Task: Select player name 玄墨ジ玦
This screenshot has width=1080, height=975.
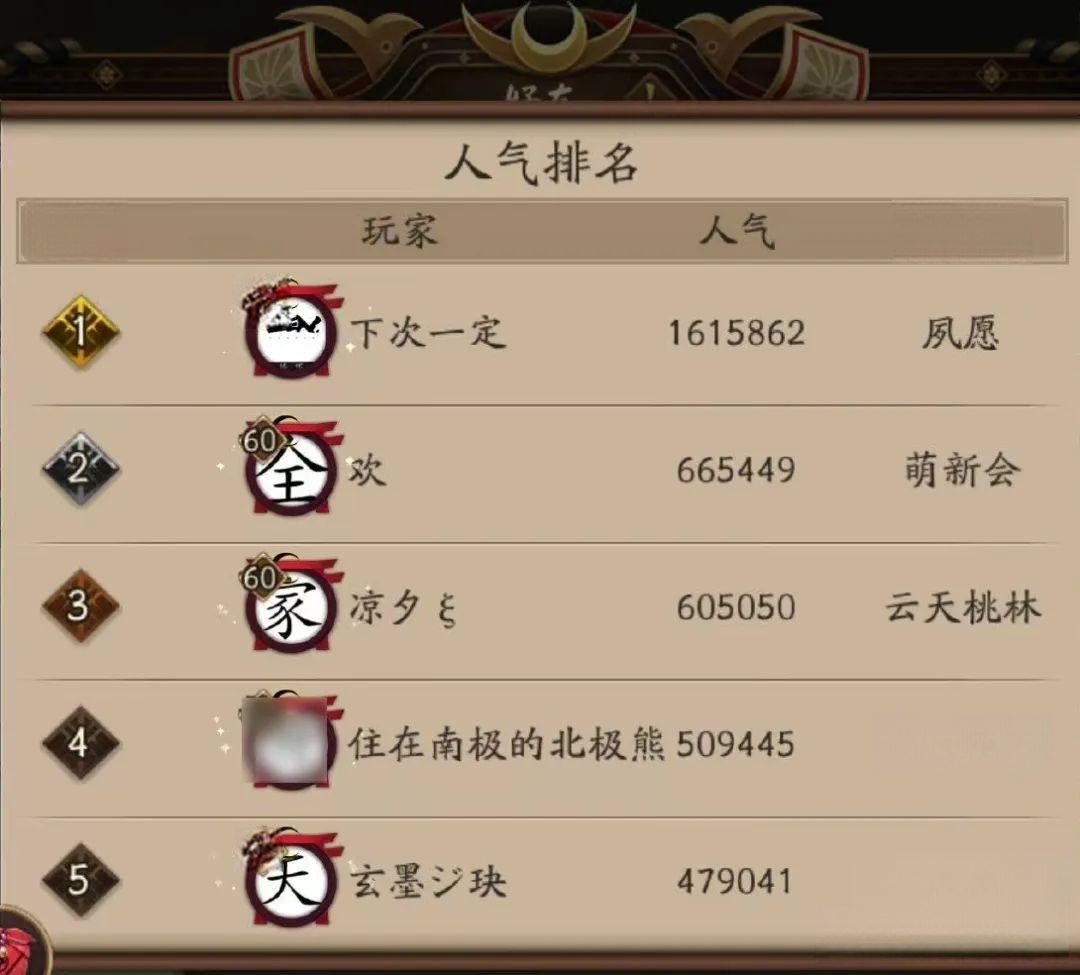Action: [x=428, y=882]
